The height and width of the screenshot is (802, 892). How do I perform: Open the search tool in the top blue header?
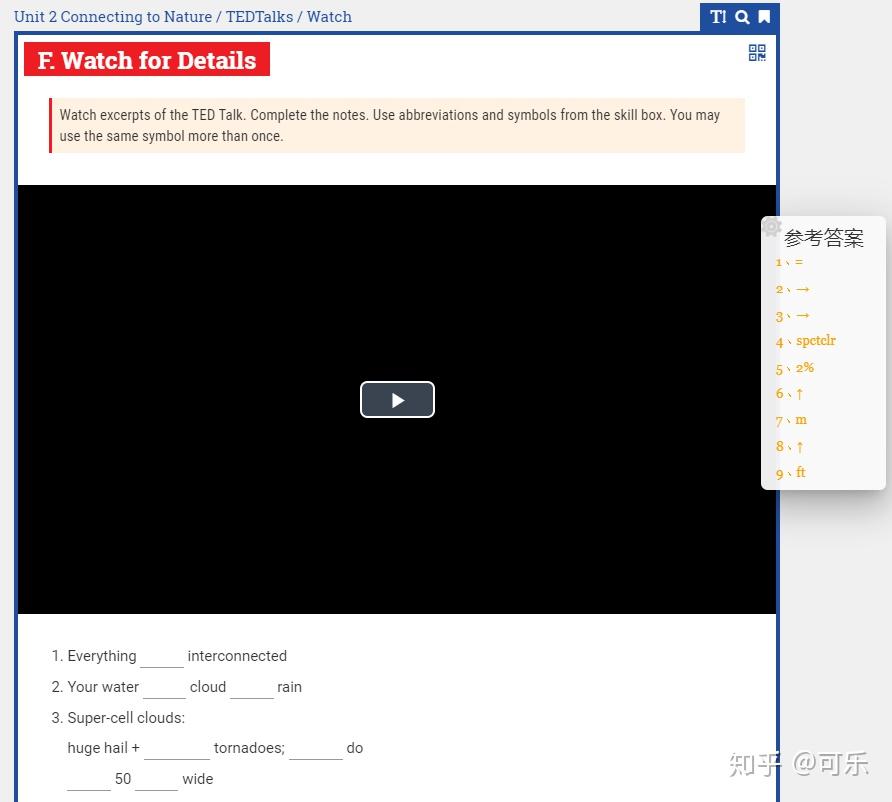point(741,17)
